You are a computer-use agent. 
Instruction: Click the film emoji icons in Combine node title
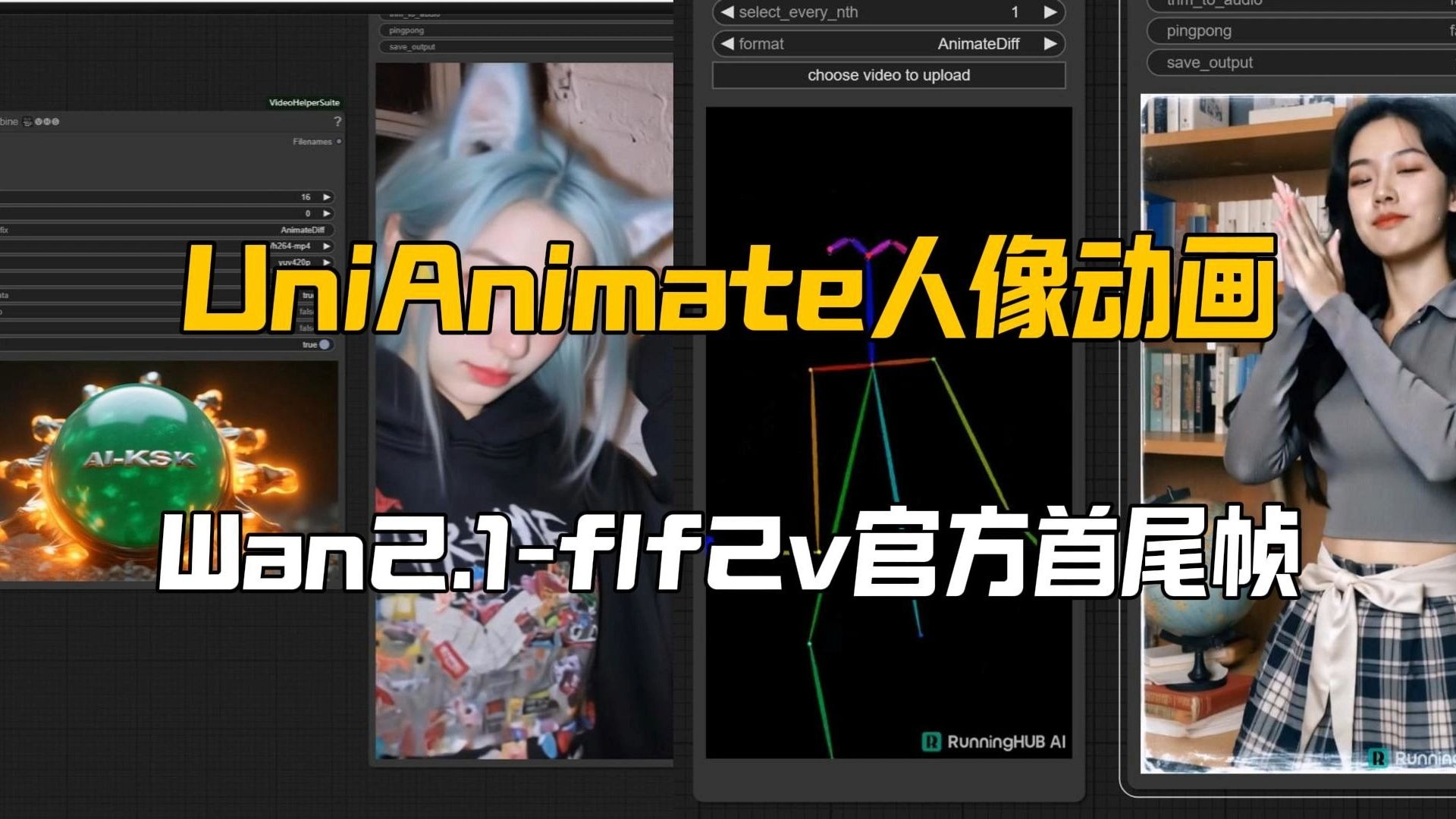pyautogui.click(x=41, y=121)
